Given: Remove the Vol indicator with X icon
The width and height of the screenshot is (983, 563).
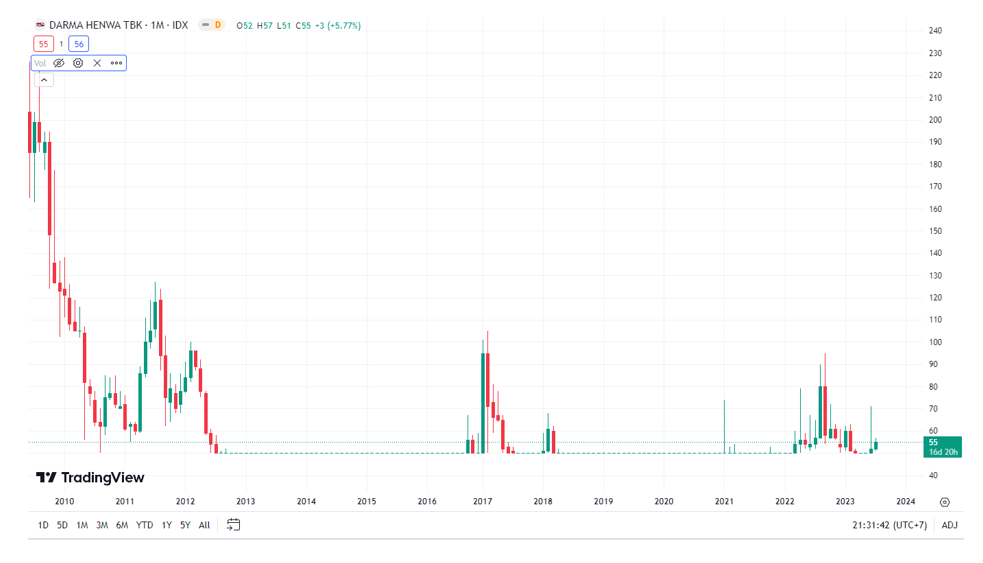Looking at the screenshot, I should (97, 63).
